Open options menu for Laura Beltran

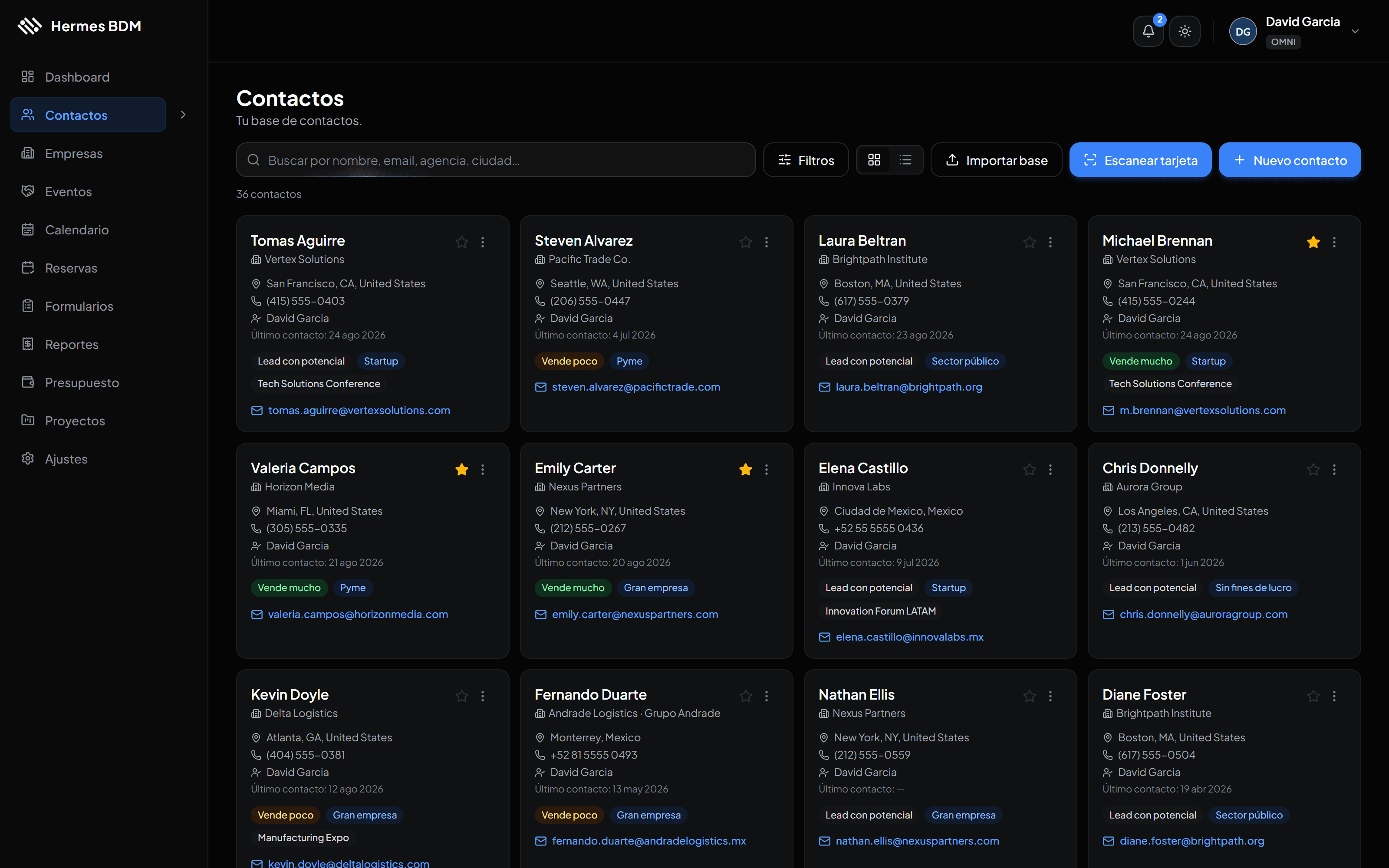point(1050,242)
